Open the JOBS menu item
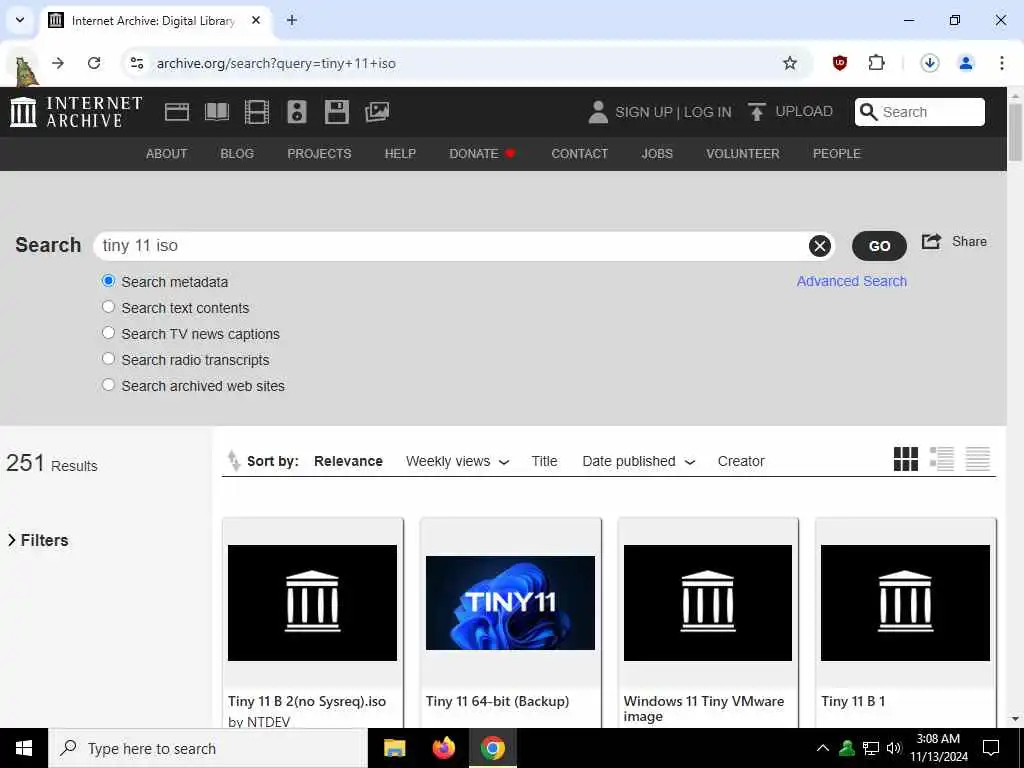1024x768 pixels. click(657, 153)
